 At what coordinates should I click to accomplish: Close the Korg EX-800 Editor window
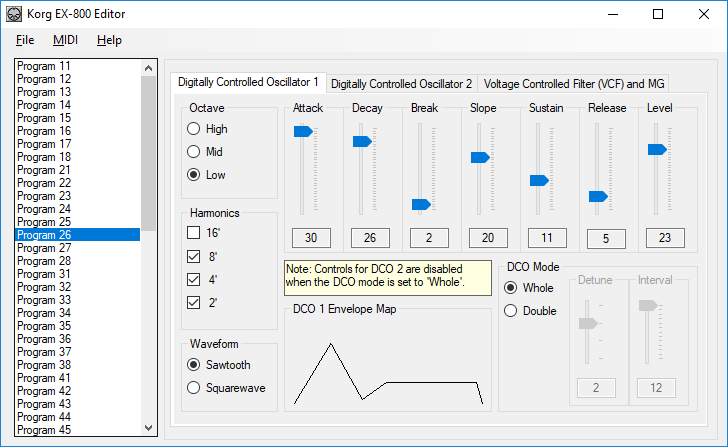[704, 14]
